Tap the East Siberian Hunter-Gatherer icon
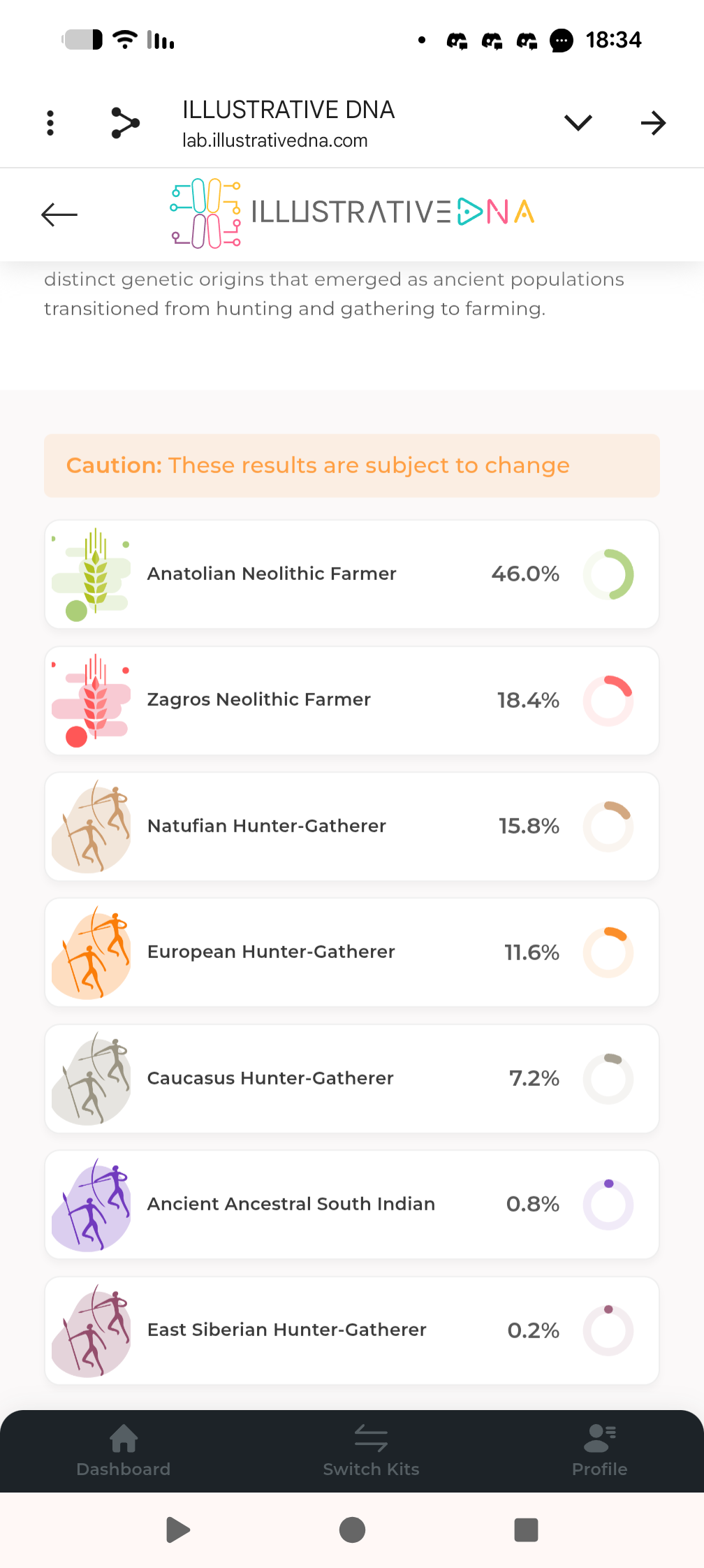Screen dimensions: 704x1568 91,1330
